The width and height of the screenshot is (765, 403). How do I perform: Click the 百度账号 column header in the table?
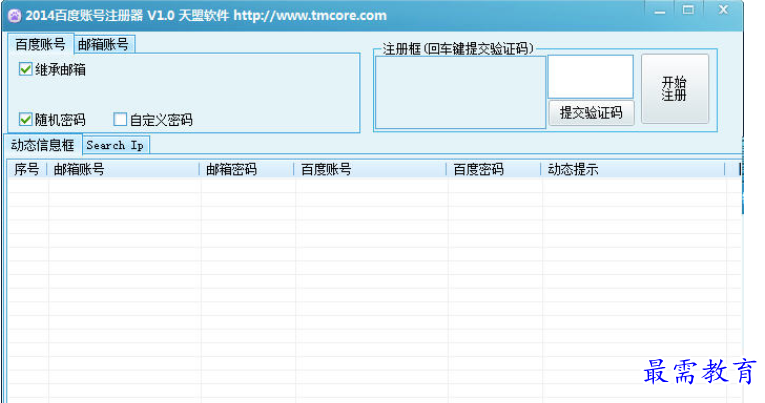(370, 169)
